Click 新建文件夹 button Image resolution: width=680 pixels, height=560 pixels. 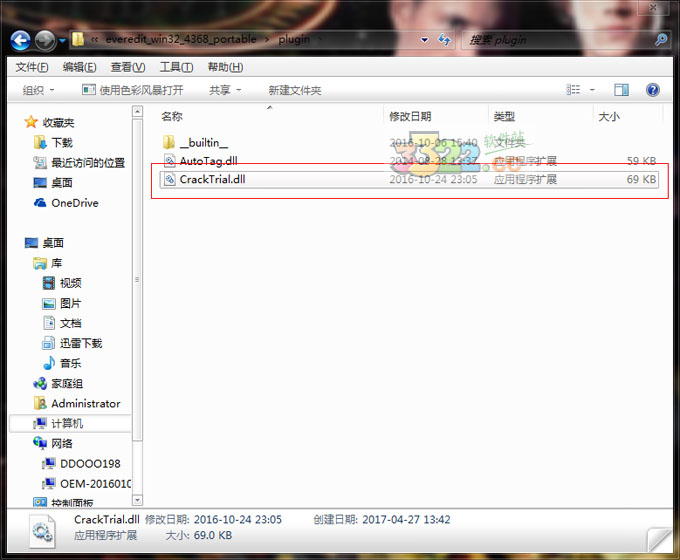(x=294, y=90)
